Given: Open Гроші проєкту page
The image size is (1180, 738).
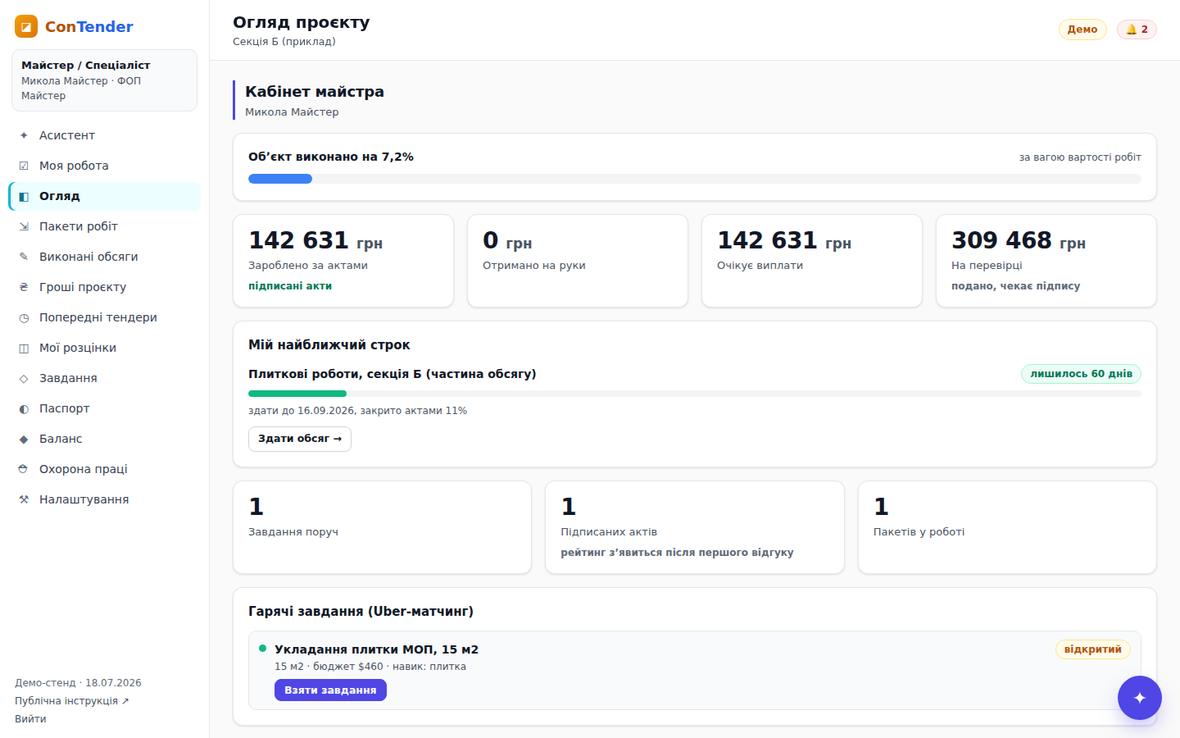Looking at the screenshot, I should tap(105, 287).
